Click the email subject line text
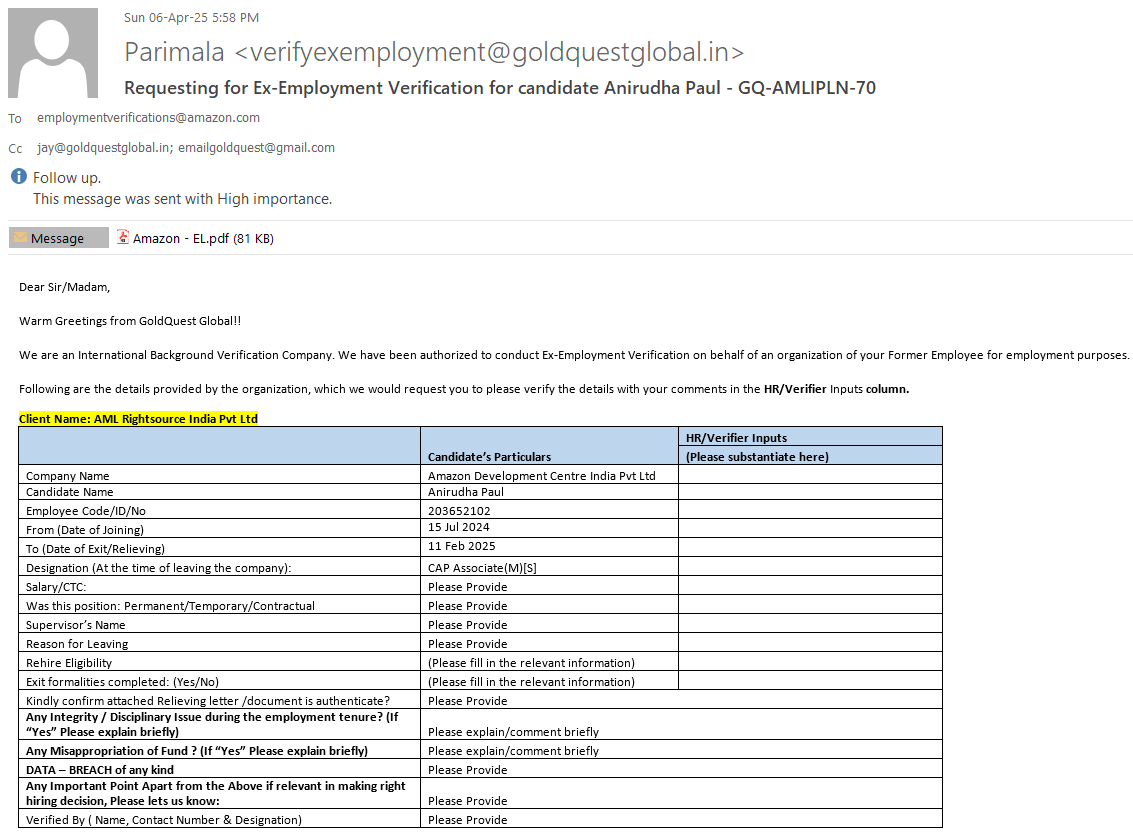The image size is (1133, 833). 499,87
